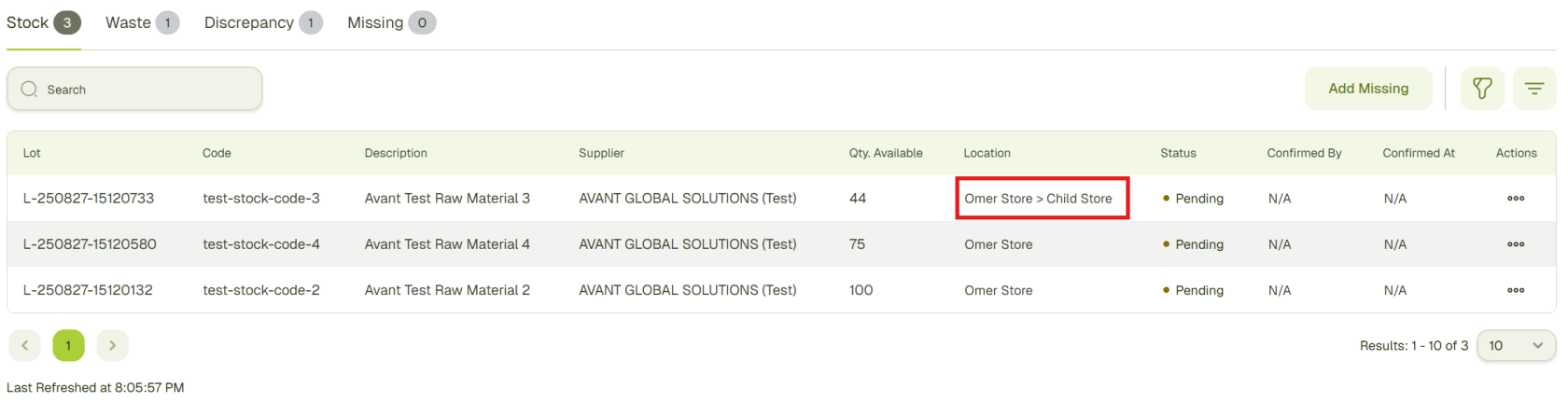Select page 1 in pagination
This screenshot has width=1568, height=402.
point(68,345)
